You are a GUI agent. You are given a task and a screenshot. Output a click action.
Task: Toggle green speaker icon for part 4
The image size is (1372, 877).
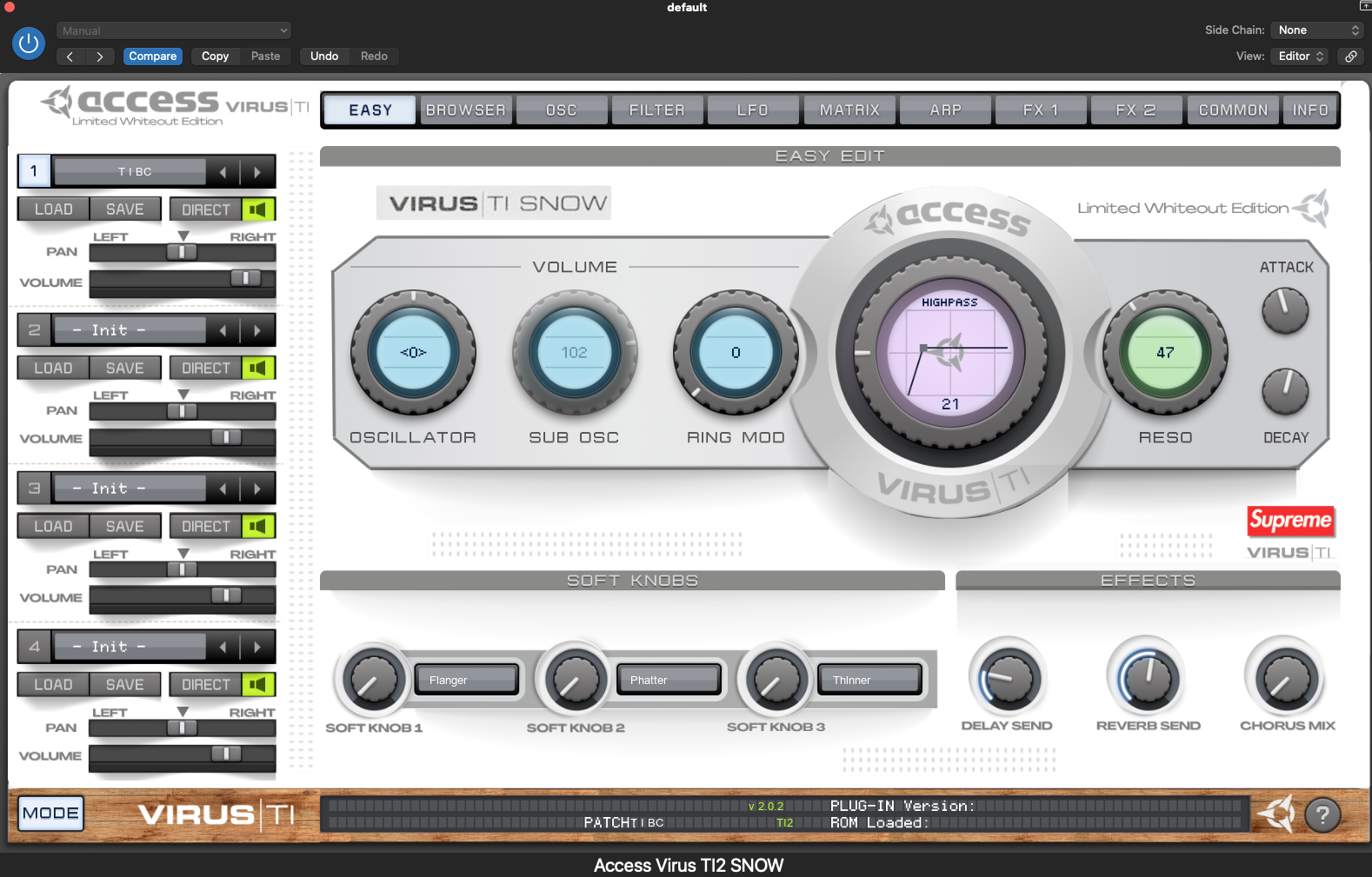click(x=258, y=684)
